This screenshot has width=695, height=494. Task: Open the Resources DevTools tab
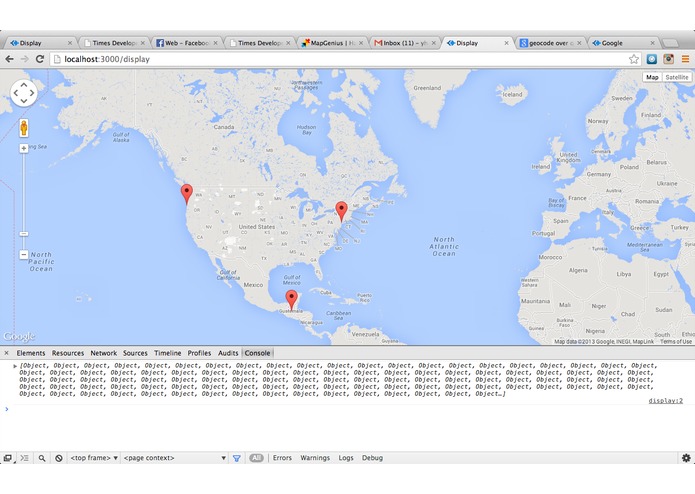68,353
